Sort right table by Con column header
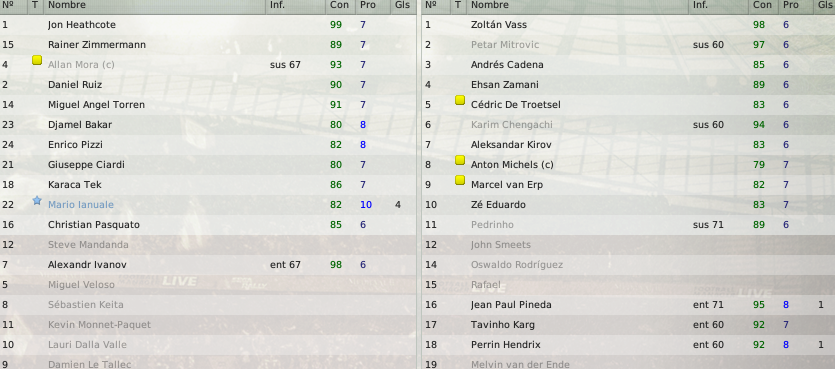Viewport: 835px width, 369px height. coord(763,5)
